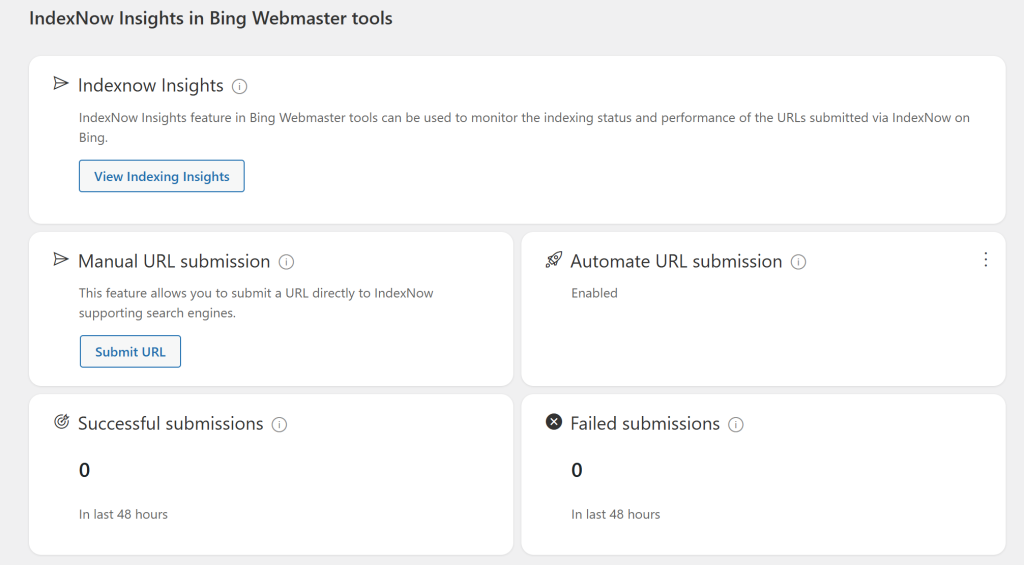
Task: Select the 'Enabled' status text
Action: click(x=594, y=293)
